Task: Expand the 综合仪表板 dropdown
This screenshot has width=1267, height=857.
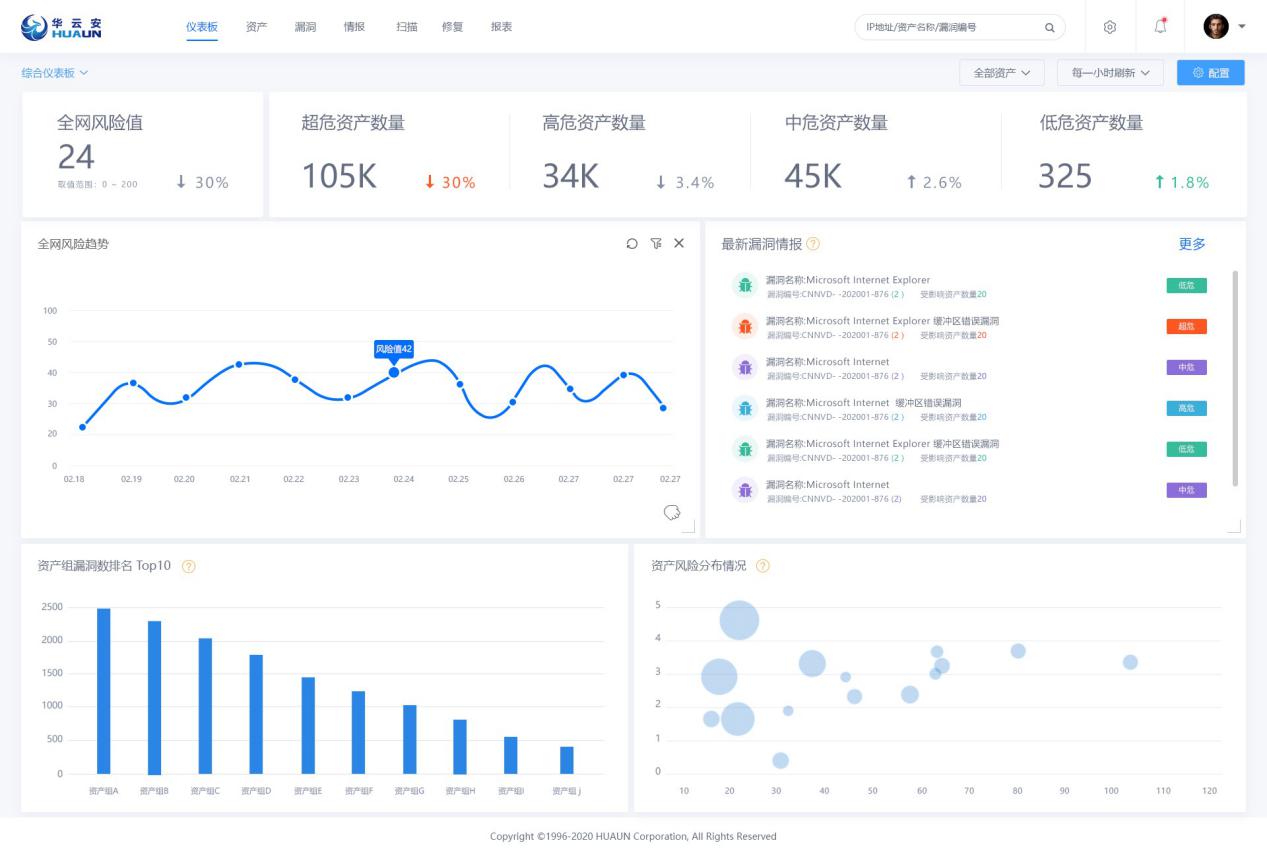Action: [55, 73]
